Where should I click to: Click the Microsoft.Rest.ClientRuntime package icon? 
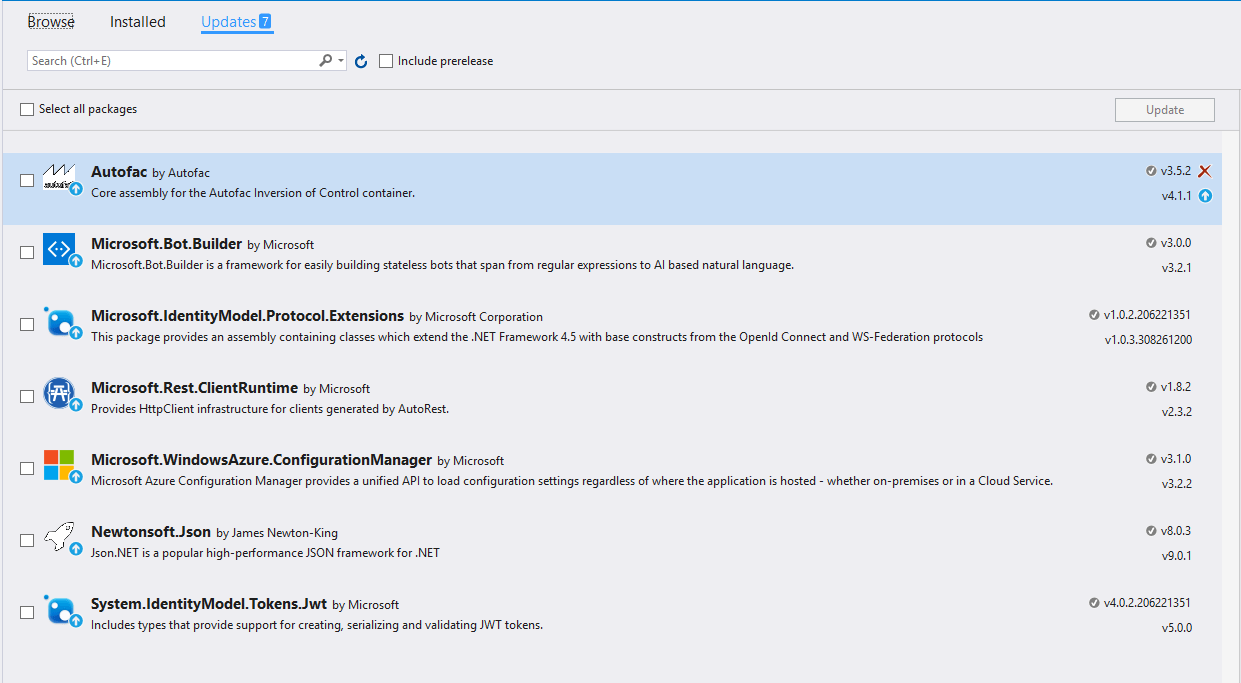click(59, 394)
